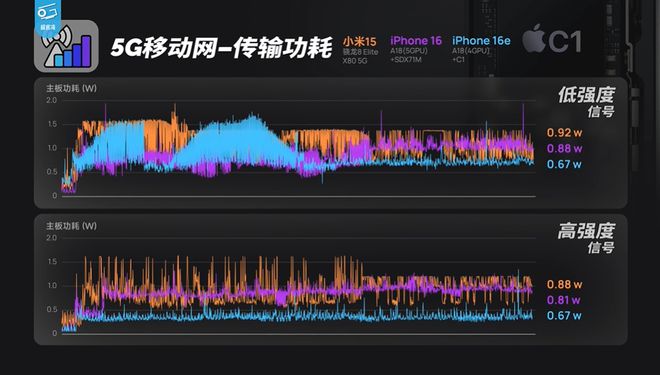Click the orange 0.92 w value
660x375 pixels.
point(564,133)
